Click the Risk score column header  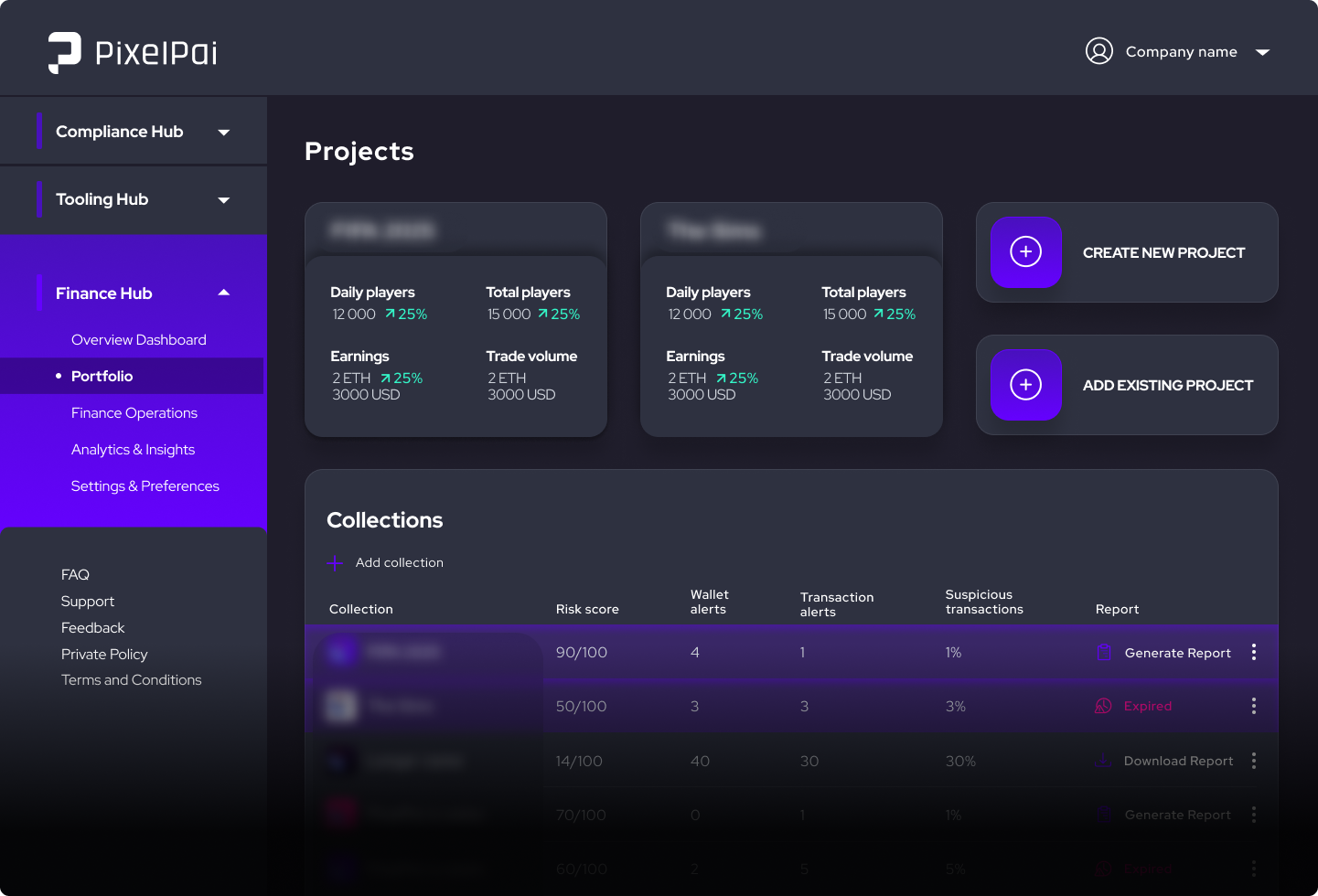coord(587,609)
